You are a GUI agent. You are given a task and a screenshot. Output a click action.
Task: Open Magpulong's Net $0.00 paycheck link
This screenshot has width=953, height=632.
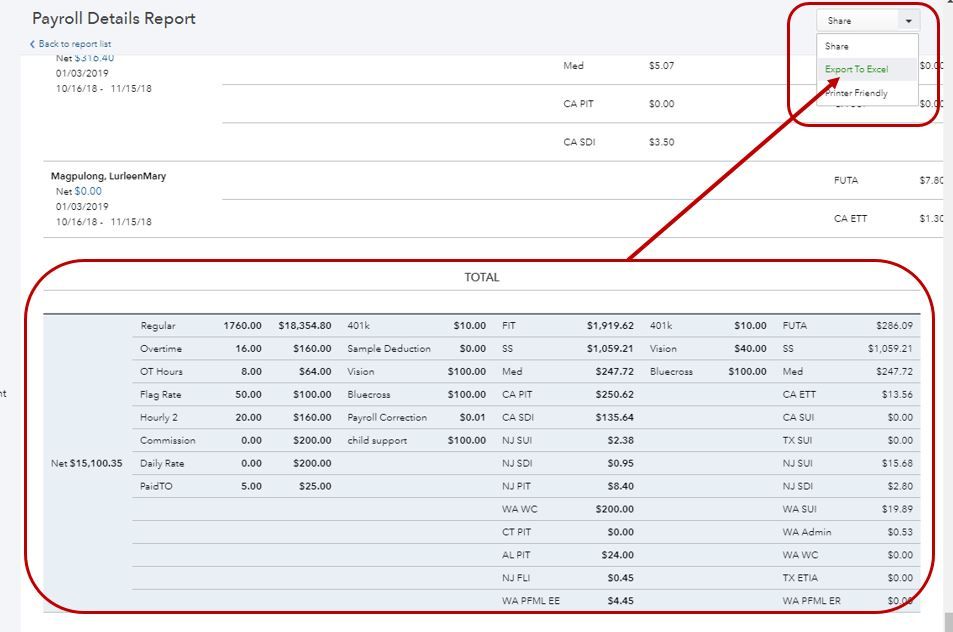click(87, 191)
